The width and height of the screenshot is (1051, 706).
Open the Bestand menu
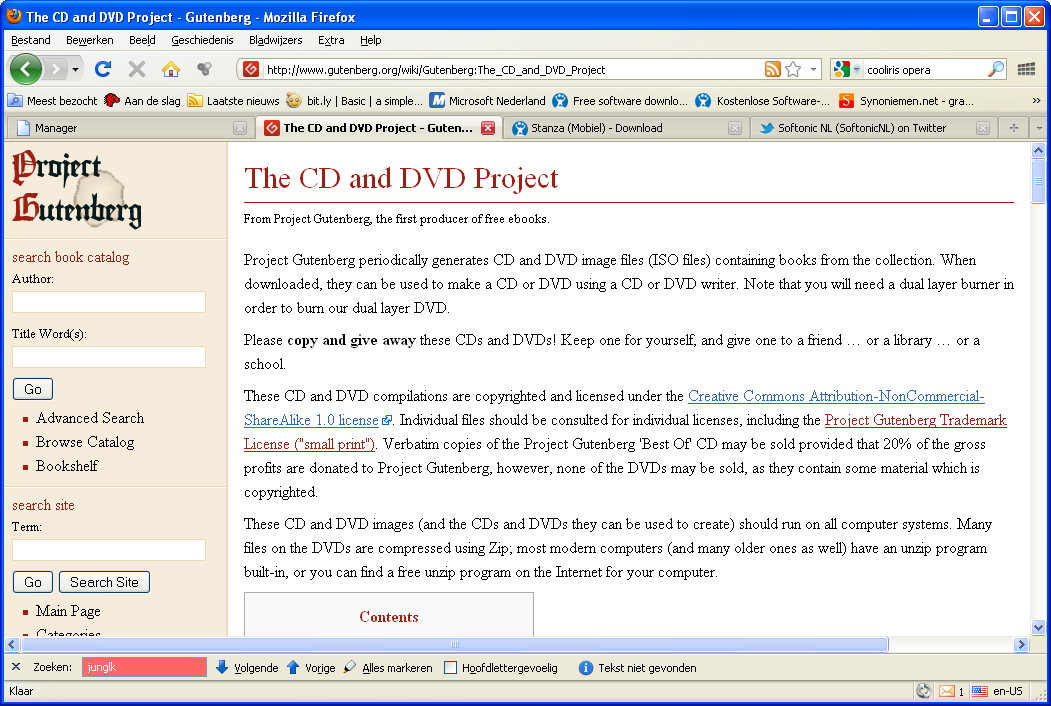coord(31,40)
